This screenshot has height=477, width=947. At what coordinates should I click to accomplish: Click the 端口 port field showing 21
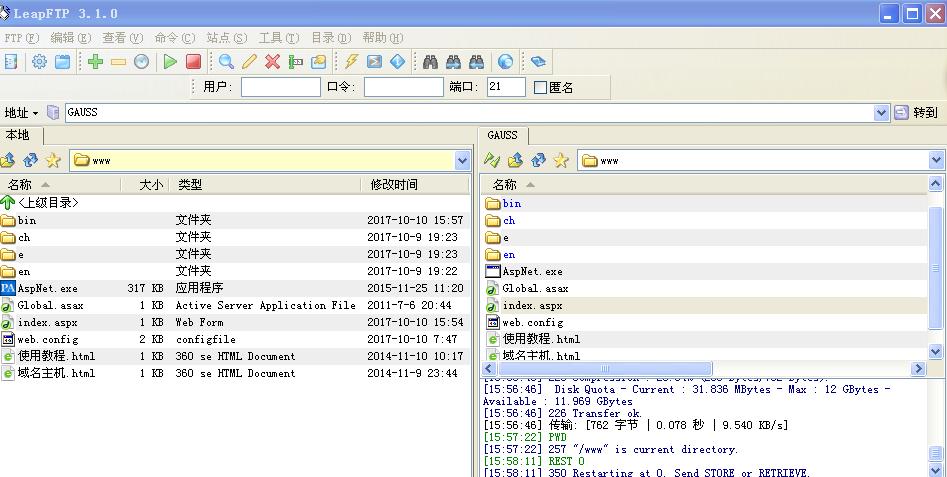point(506,87)
